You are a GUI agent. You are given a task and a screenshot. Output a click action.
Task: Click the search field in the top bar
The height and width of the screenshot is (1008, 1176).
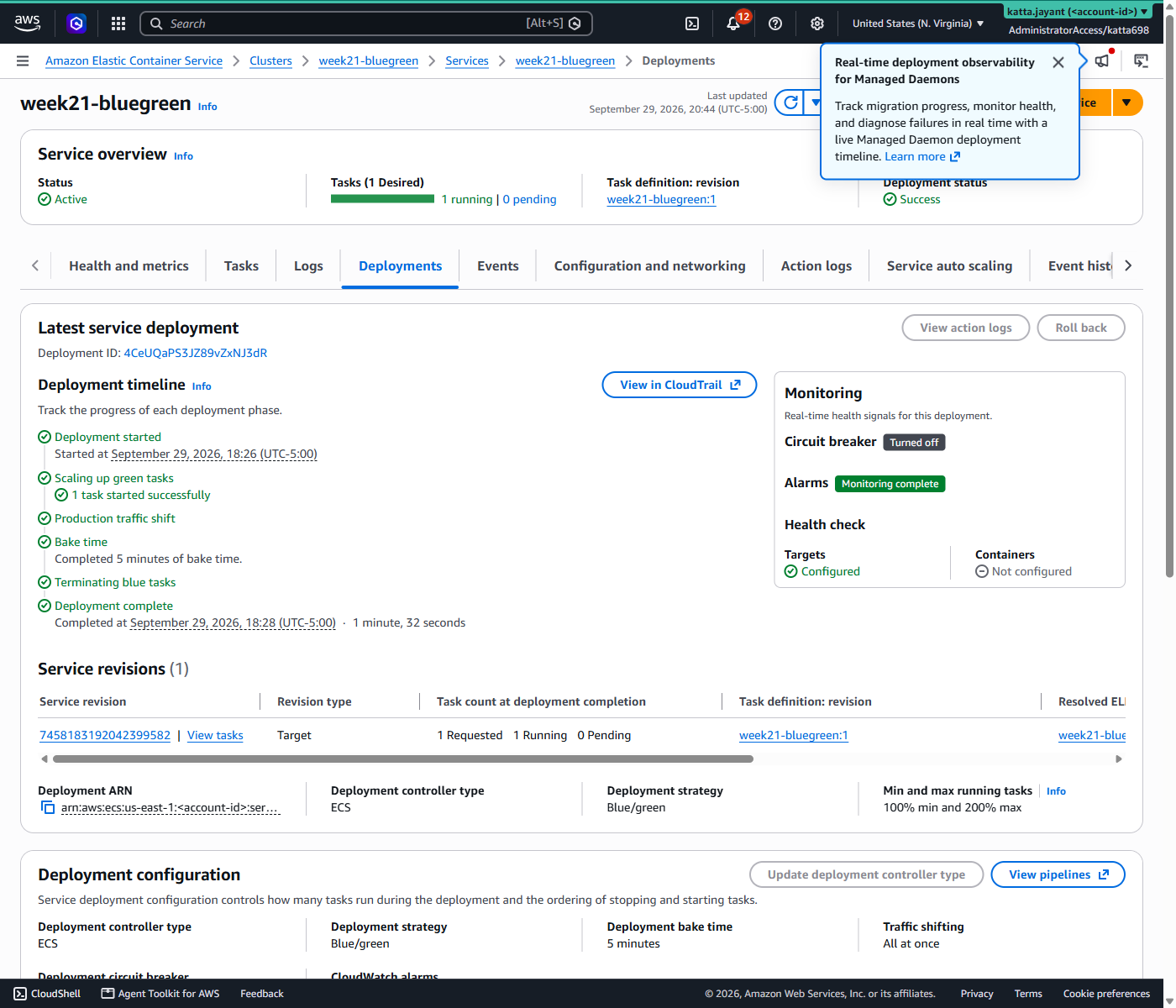tap(366, 24)
